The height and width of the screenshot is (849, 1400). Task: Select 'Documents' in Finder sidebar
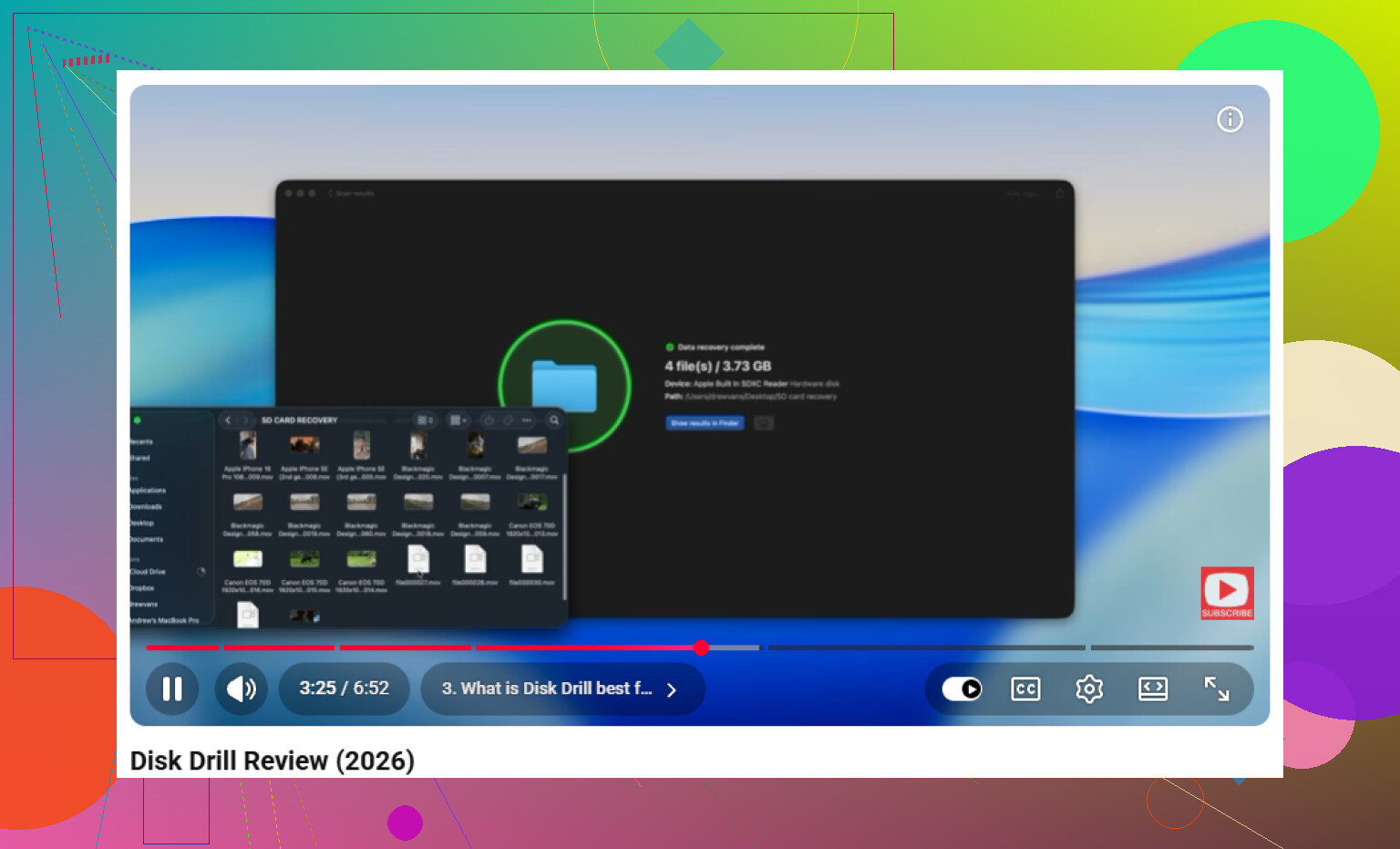[x=147, y=540]
